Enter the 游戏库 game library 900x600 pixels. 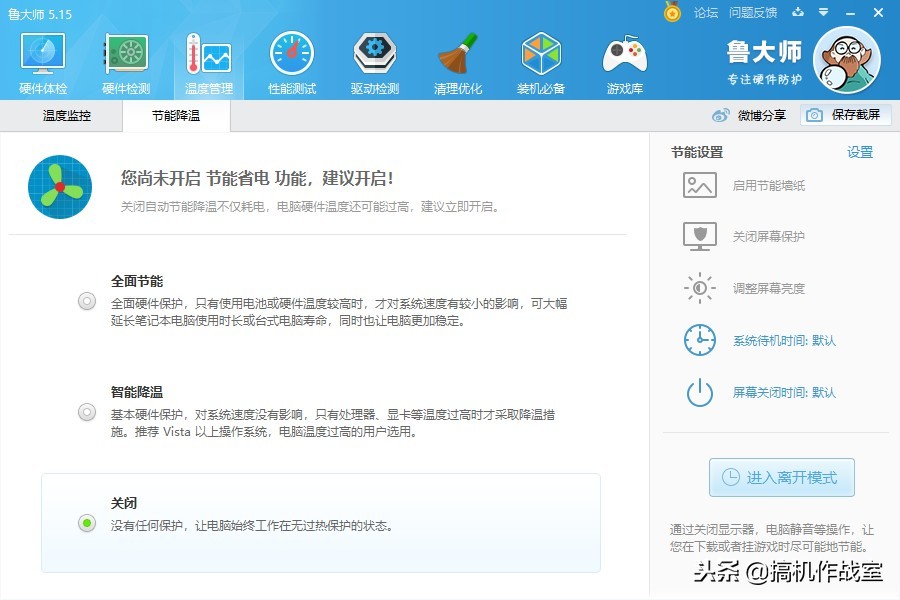(x=623, y=60)
